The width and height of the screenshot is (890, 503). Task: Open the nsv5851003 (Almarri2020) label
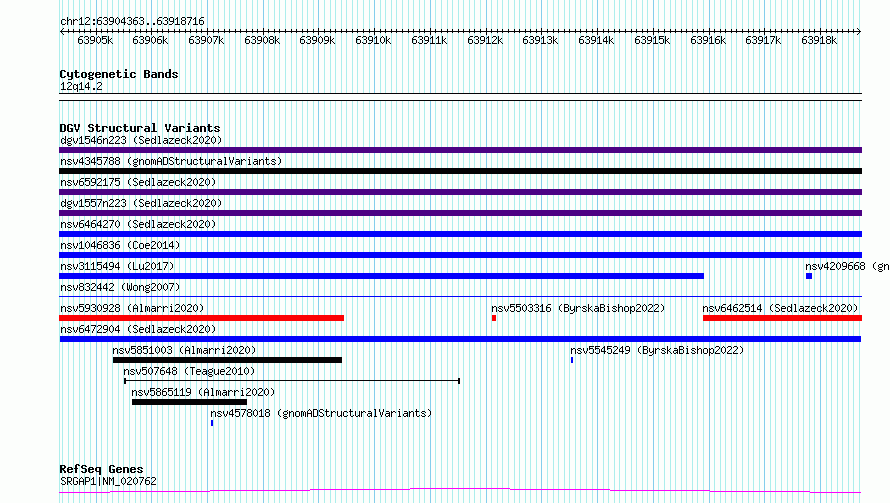[x=184, y=350]
